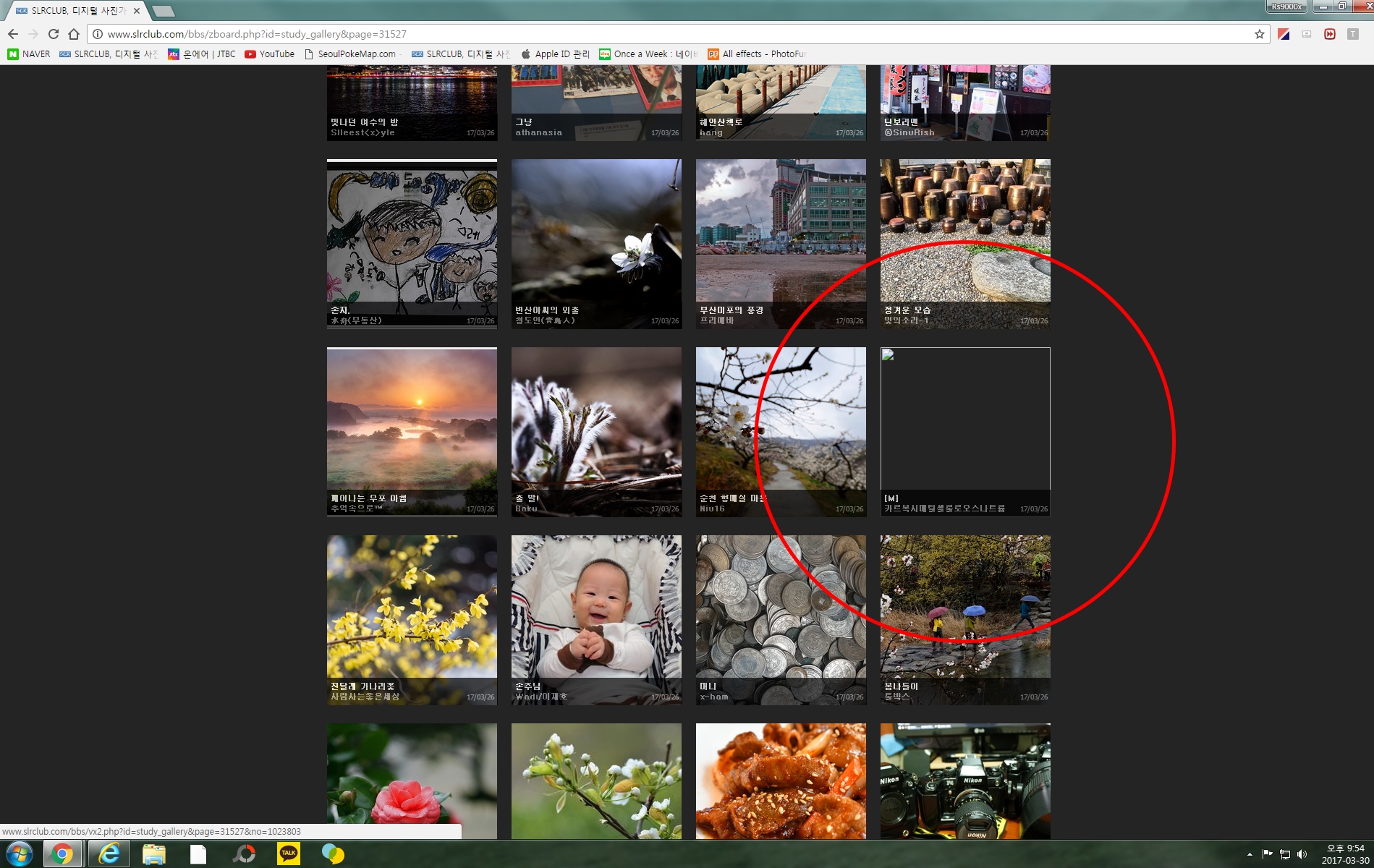Image resolution: width=1374 pixels, height=868 pixels.
Task: Switch to Chrome in the taskbar
Action: pos(63,854)
